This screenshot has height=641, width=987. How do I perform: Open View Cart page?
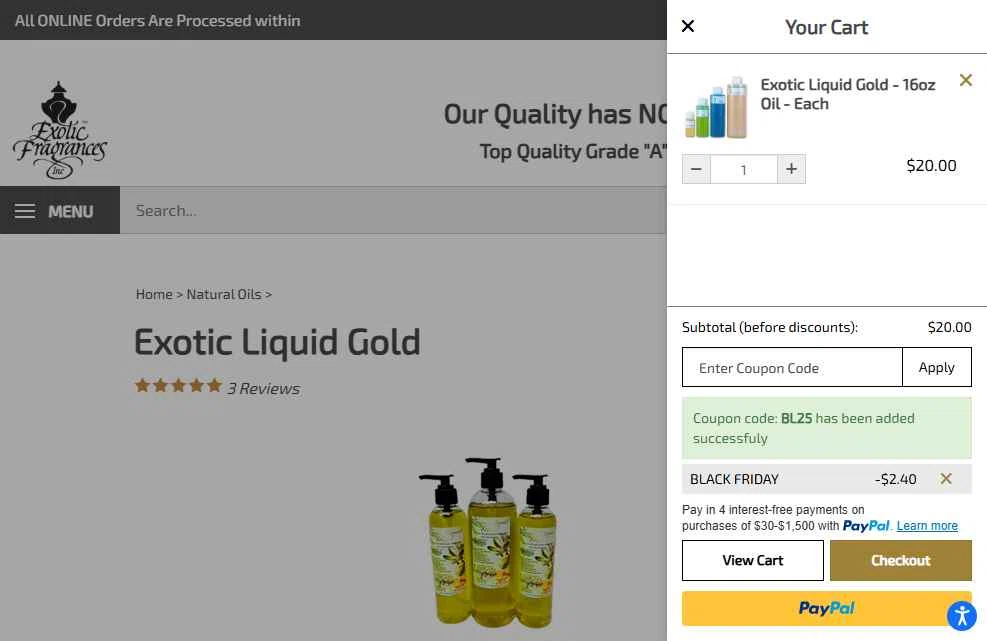point(753,560)
